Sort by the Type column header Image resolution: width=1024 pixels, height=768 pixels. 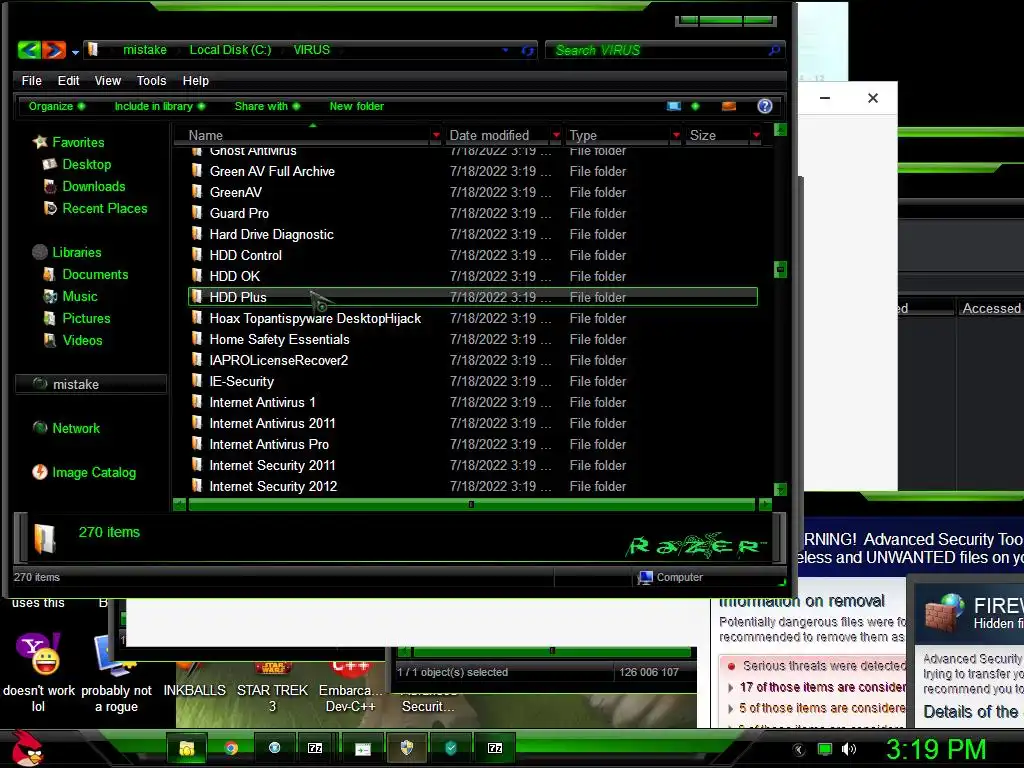583,135
